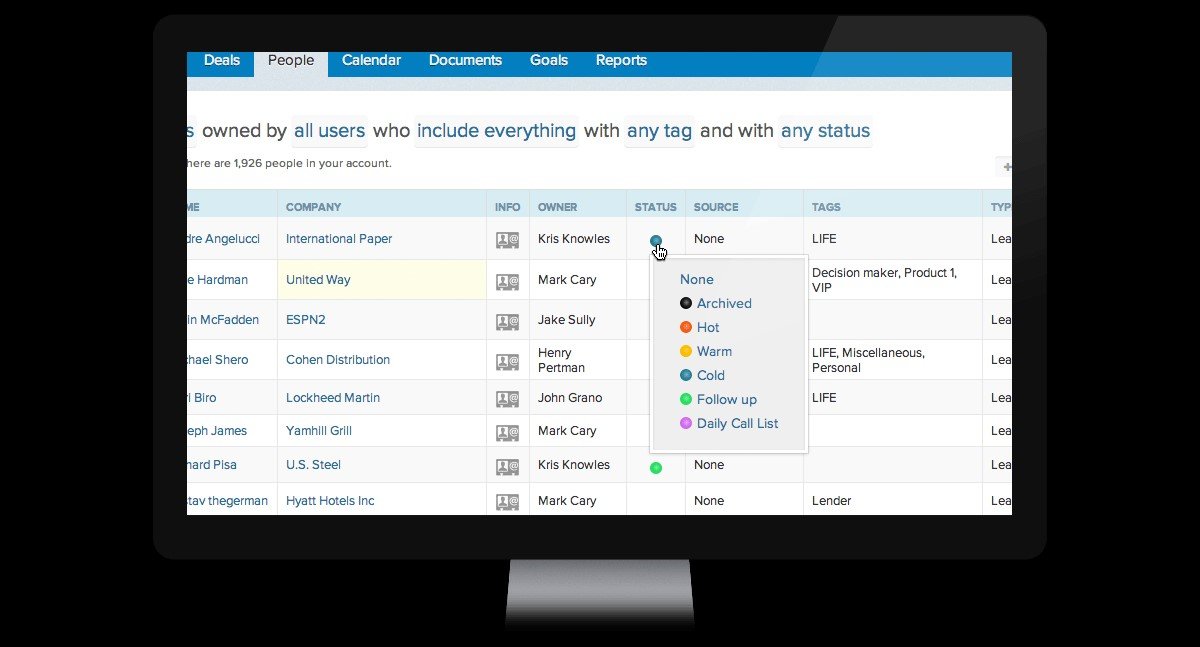Click the contact info icon for Yamhill Grill
1200x647 pixels.
507,432
